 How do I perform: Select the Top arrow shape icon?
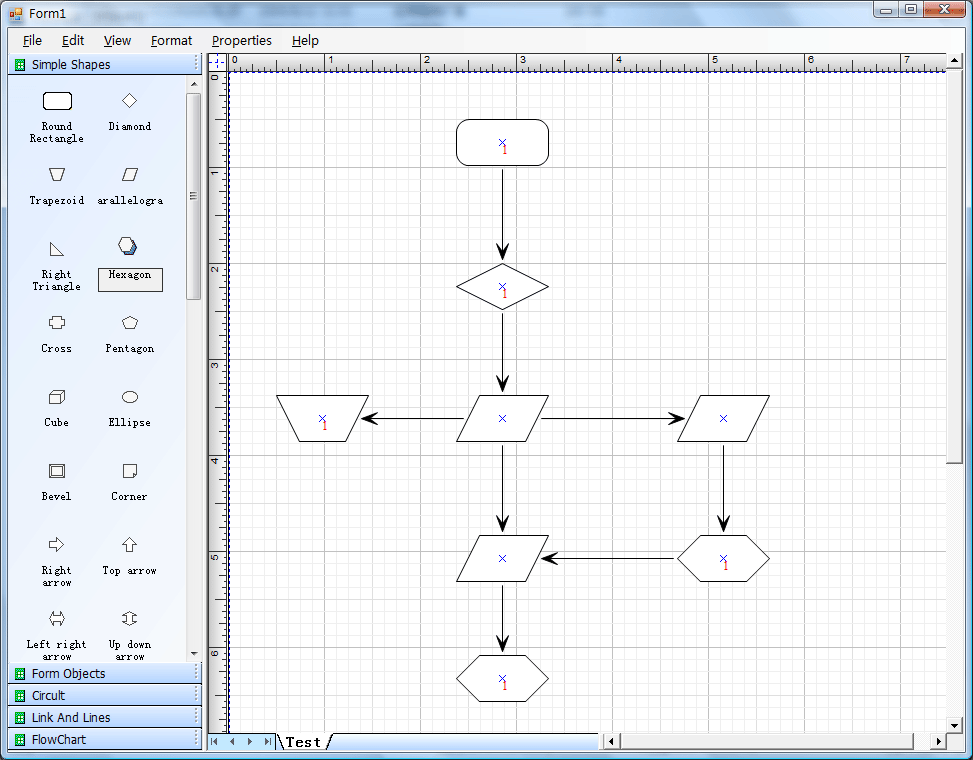tap(129, 545)
